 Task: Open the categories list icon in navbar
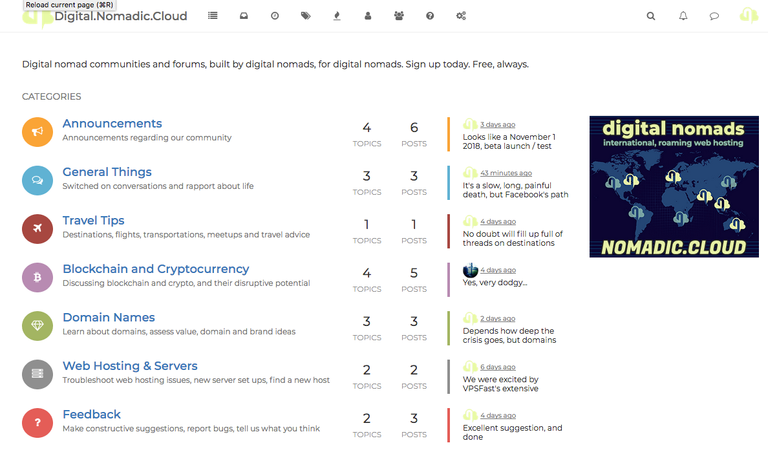213,16
